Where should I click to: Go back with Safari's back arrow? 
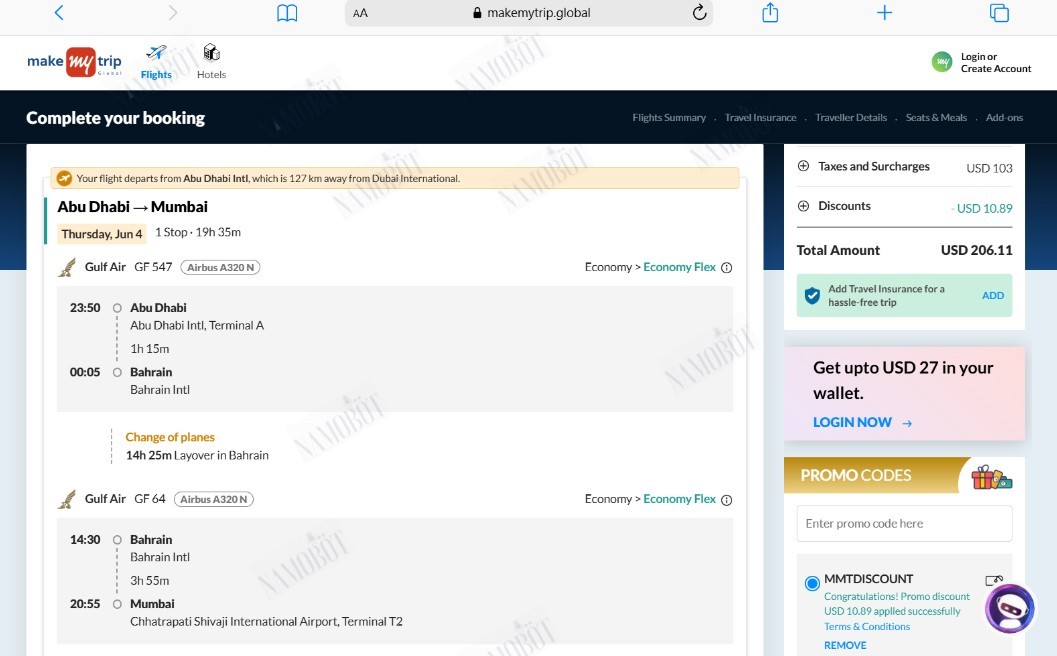(x=59, y=13)
